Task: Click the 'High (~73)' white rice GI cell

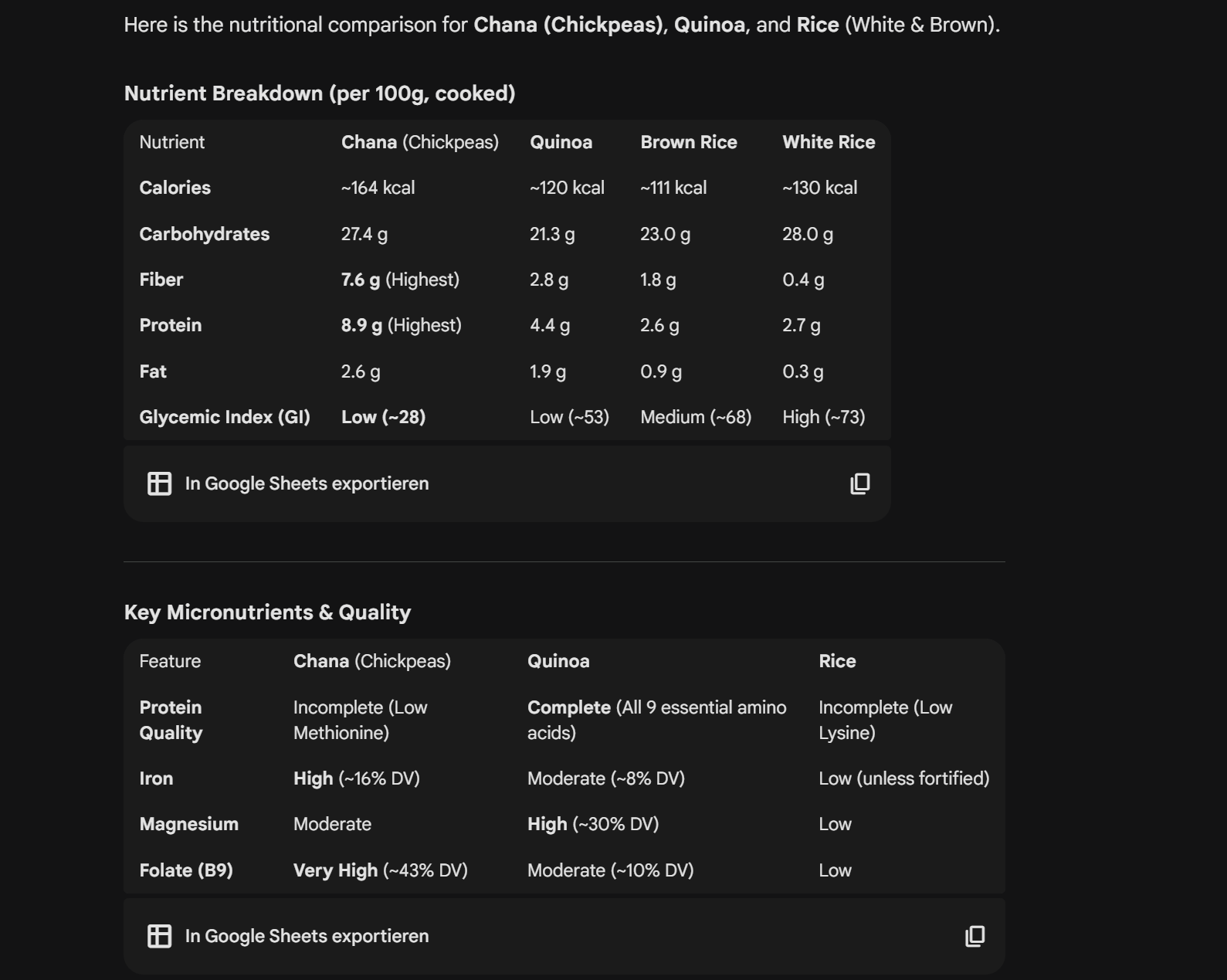Action: pos(823,417)
